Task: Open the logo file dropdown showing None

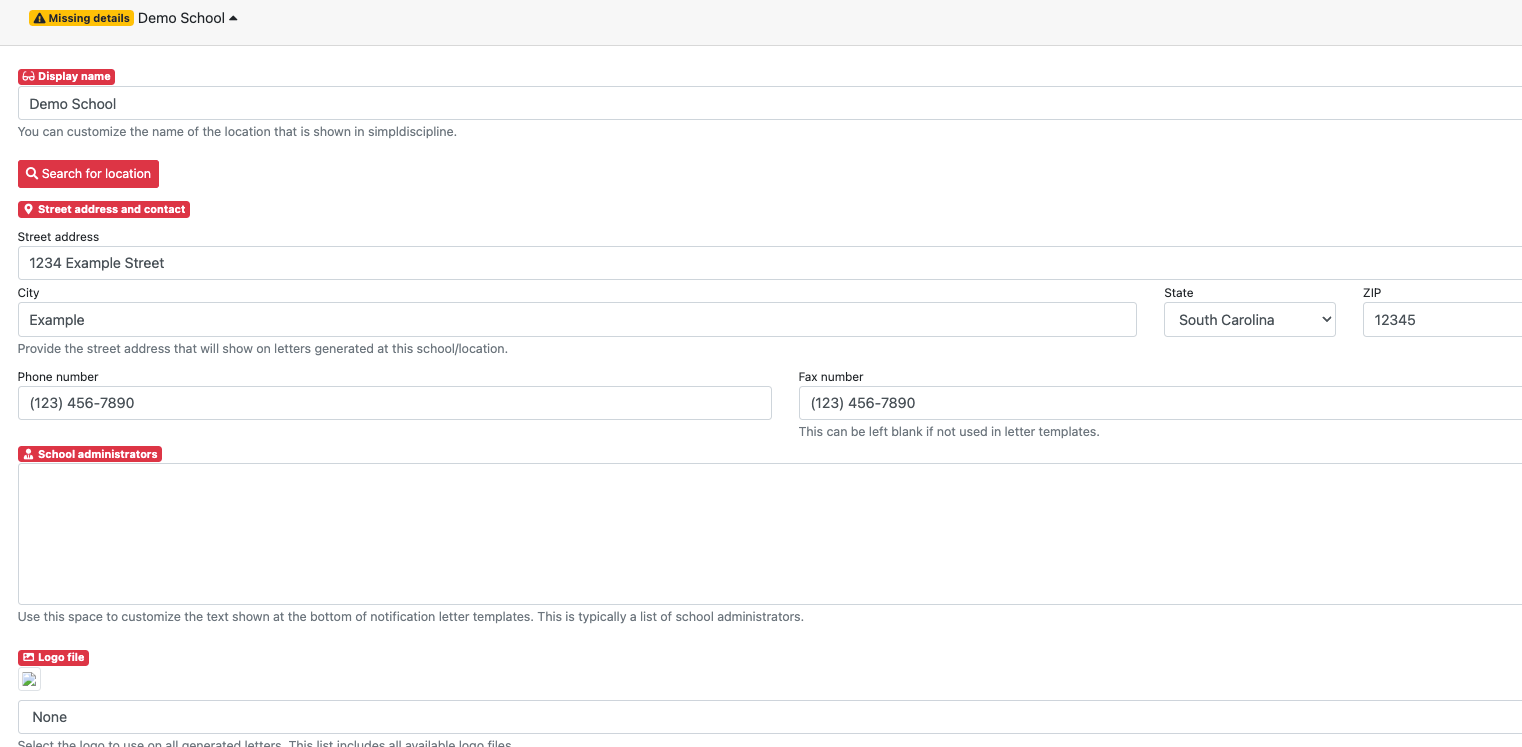Action: click(x=770, y=717)
